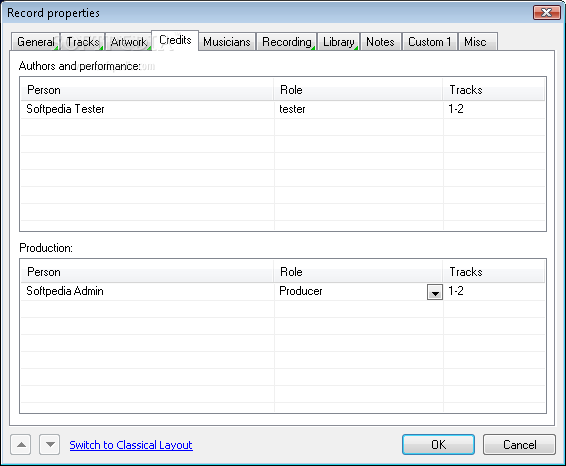Screen dimensions: 566x466
Task: Click Tracks column header in Authors table
Action: (494, 90)
